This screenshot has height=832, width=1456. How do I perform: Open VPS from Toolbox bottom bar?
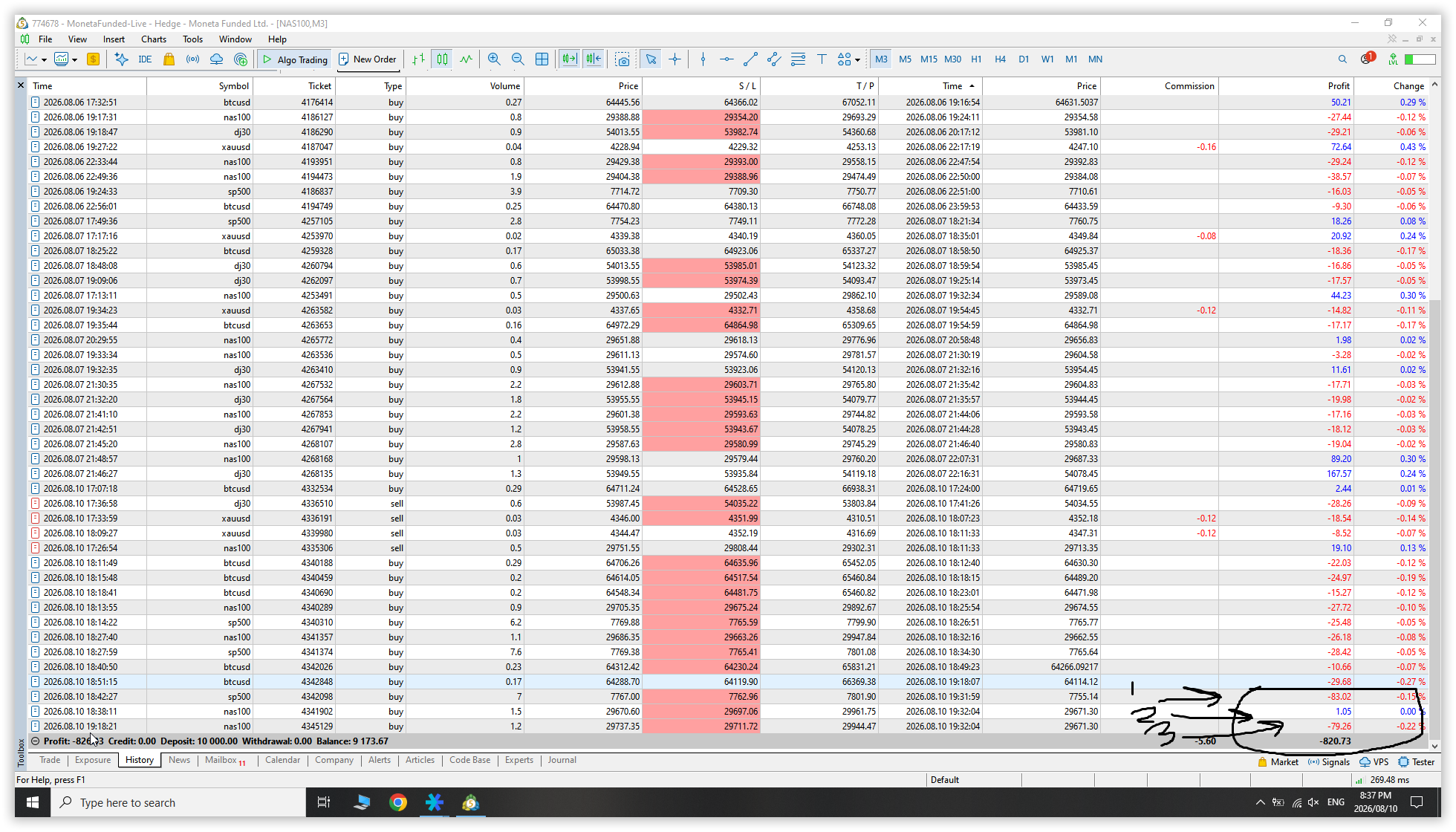1374,762
